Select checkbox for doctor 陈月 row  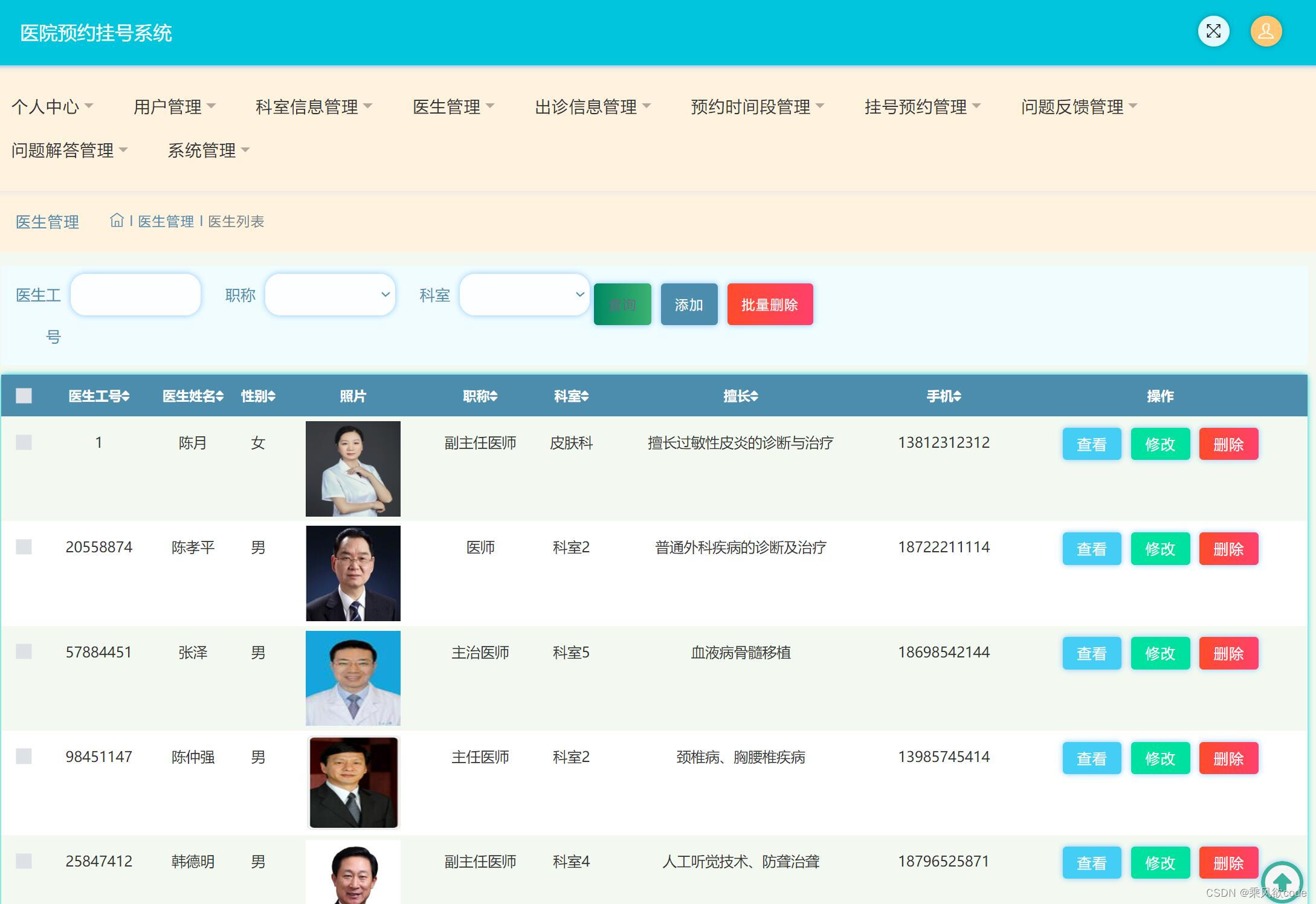[24, 442]
